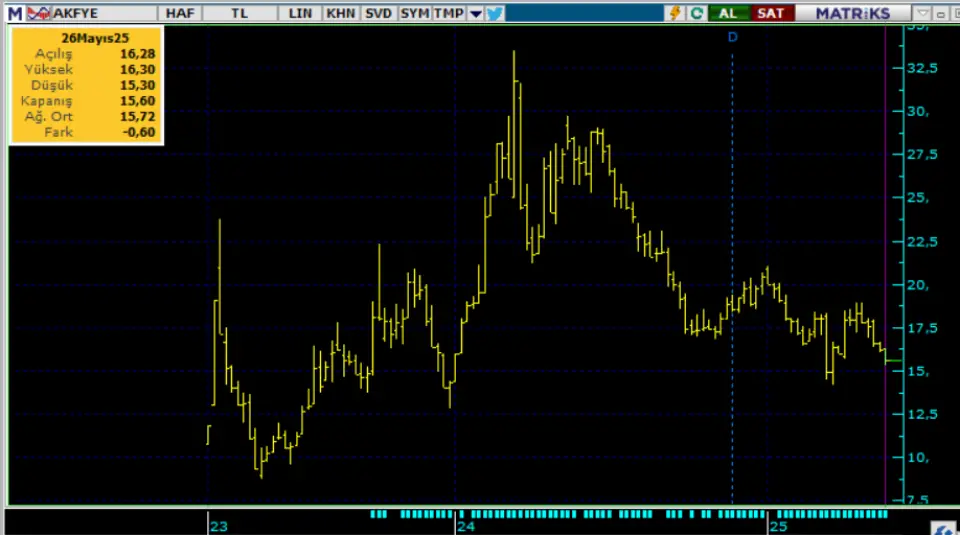Click the Twitter bird icon

coord(495,13)
